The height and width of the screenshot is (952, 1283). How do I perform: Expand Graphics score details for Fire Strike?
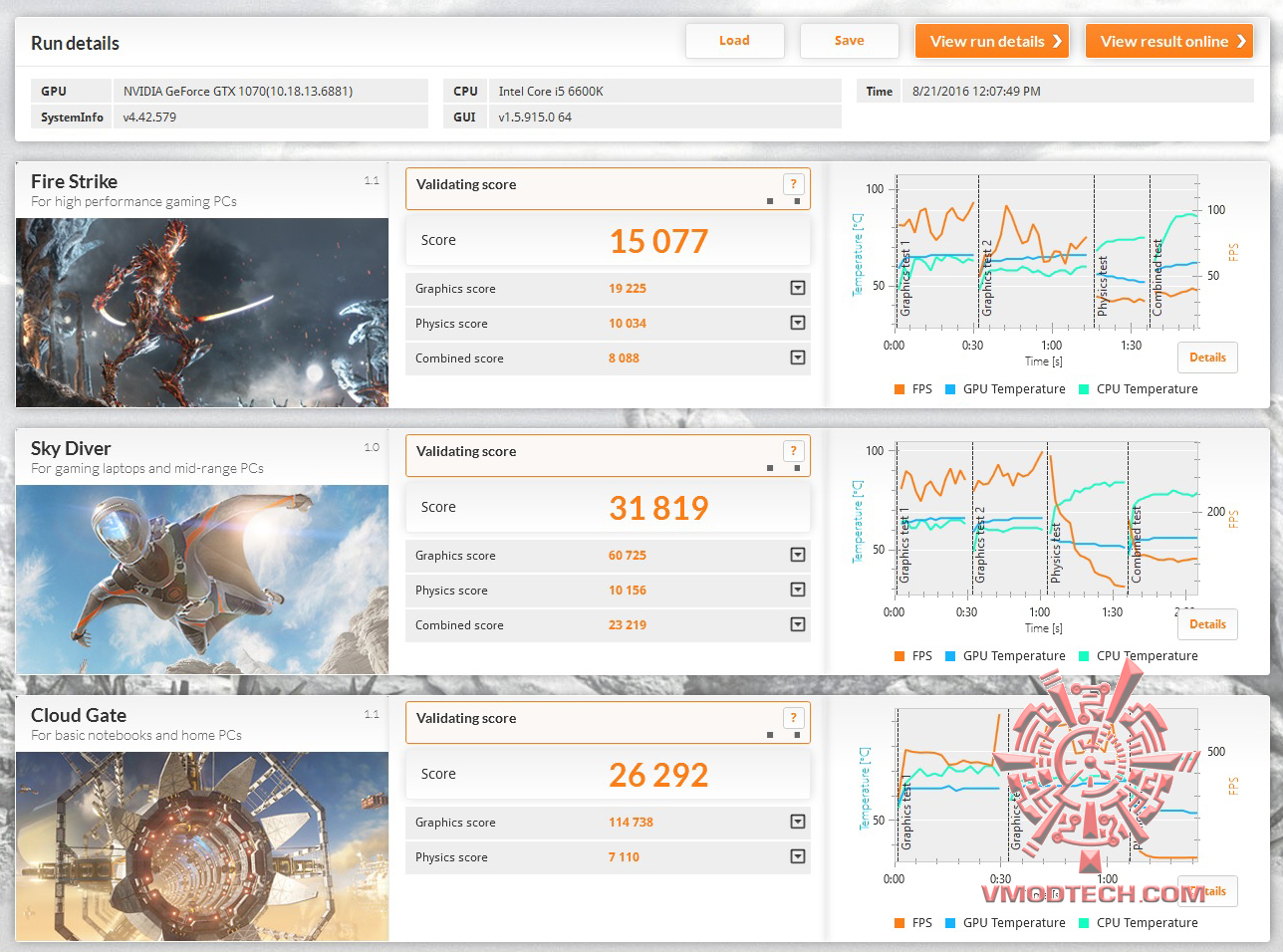click(x=797, y=288)
